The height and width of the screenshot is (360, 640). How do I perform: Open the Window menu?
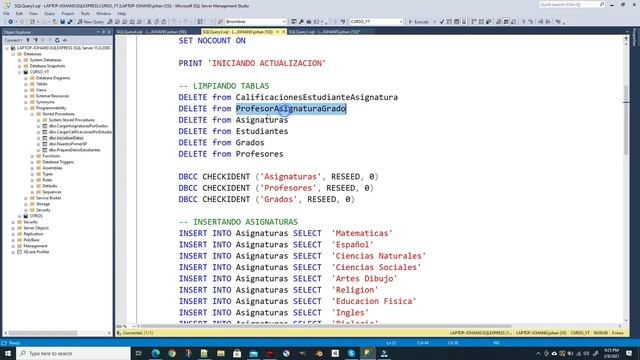(103, 13)
